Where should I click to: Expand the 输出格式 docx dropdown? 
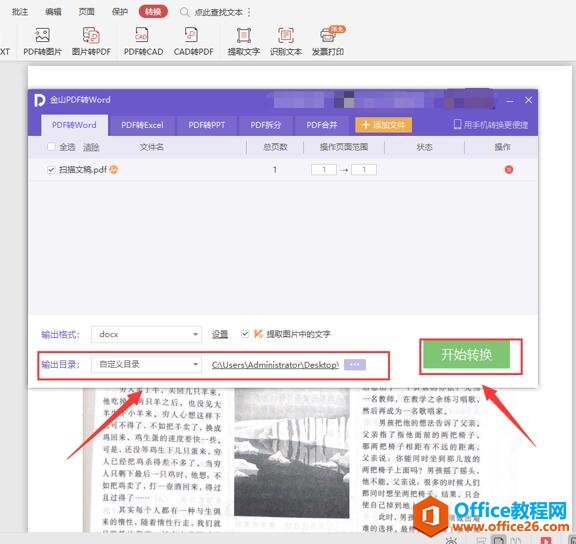(x=146, y=334)
